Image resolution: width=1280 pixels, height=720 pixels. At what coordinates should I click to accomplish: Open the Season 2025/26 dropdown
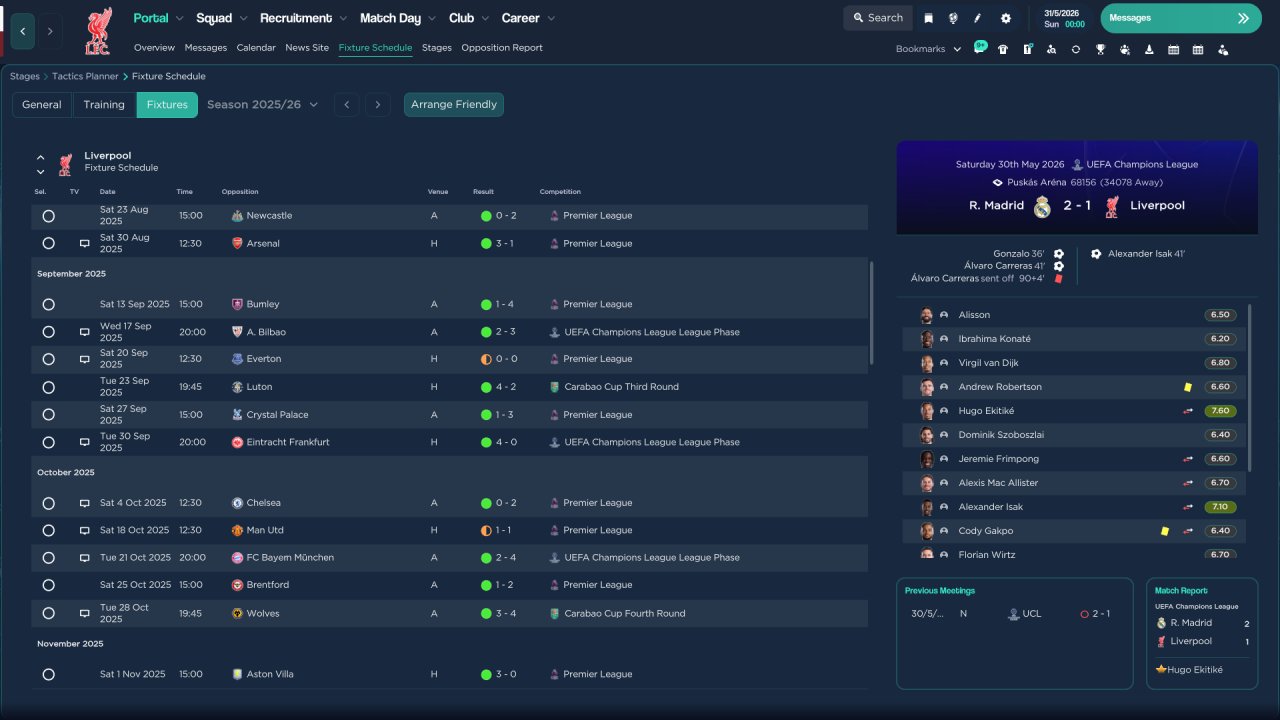click(263, 105)
